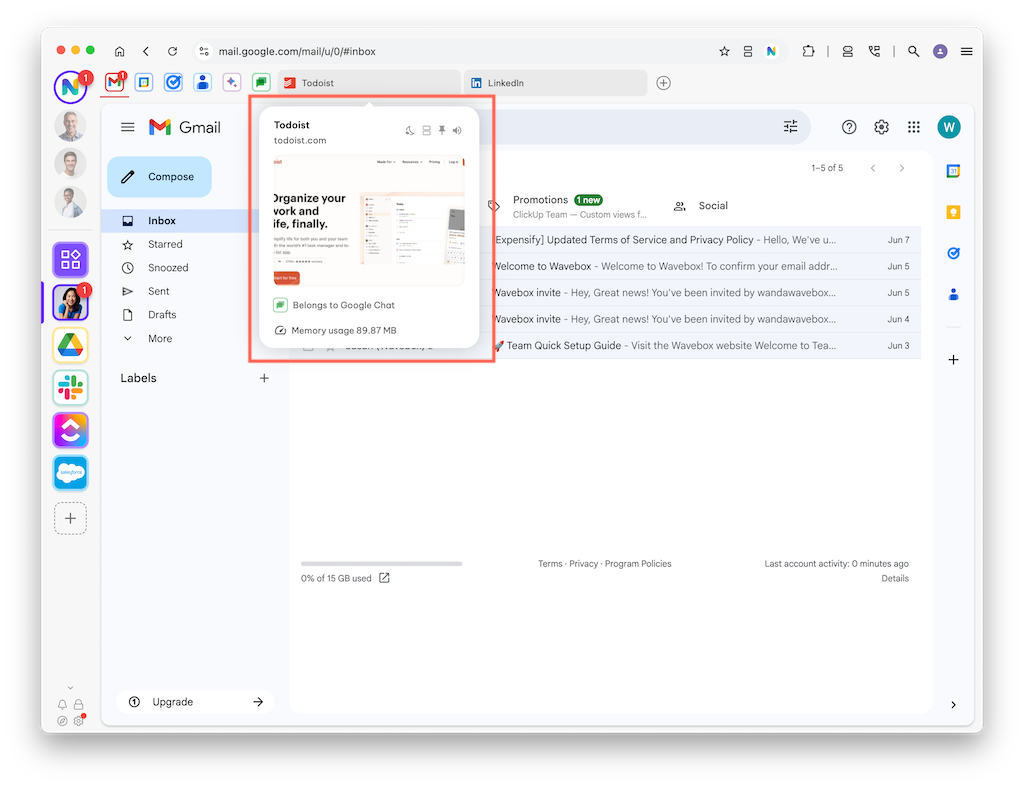
Task: Open Google Keep in the side panel
Action: (953, 212)
